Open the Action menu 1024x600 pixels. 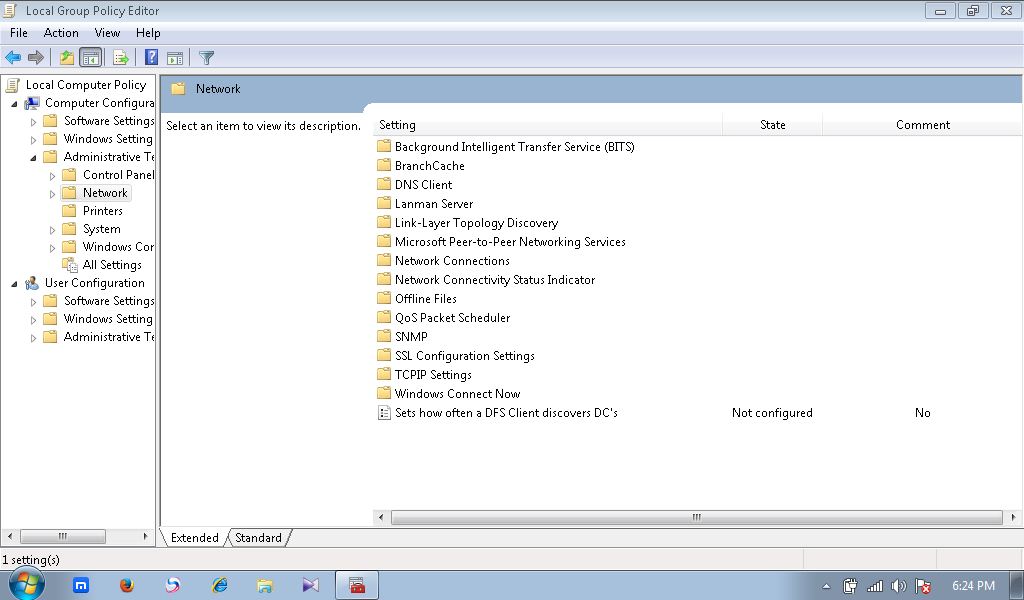61,33
